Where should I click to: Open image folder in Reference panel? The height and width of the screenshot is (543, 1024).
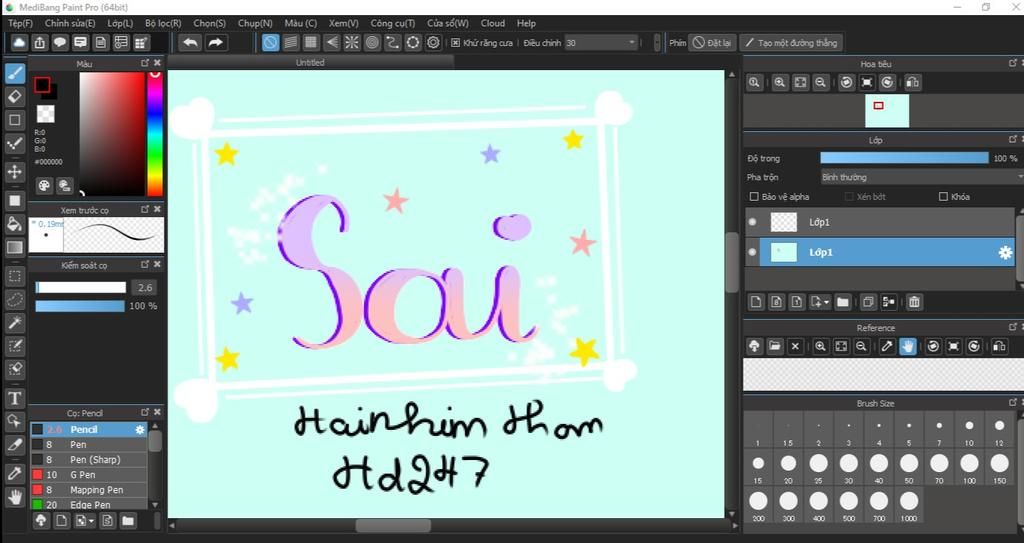[x=775, y=346]
